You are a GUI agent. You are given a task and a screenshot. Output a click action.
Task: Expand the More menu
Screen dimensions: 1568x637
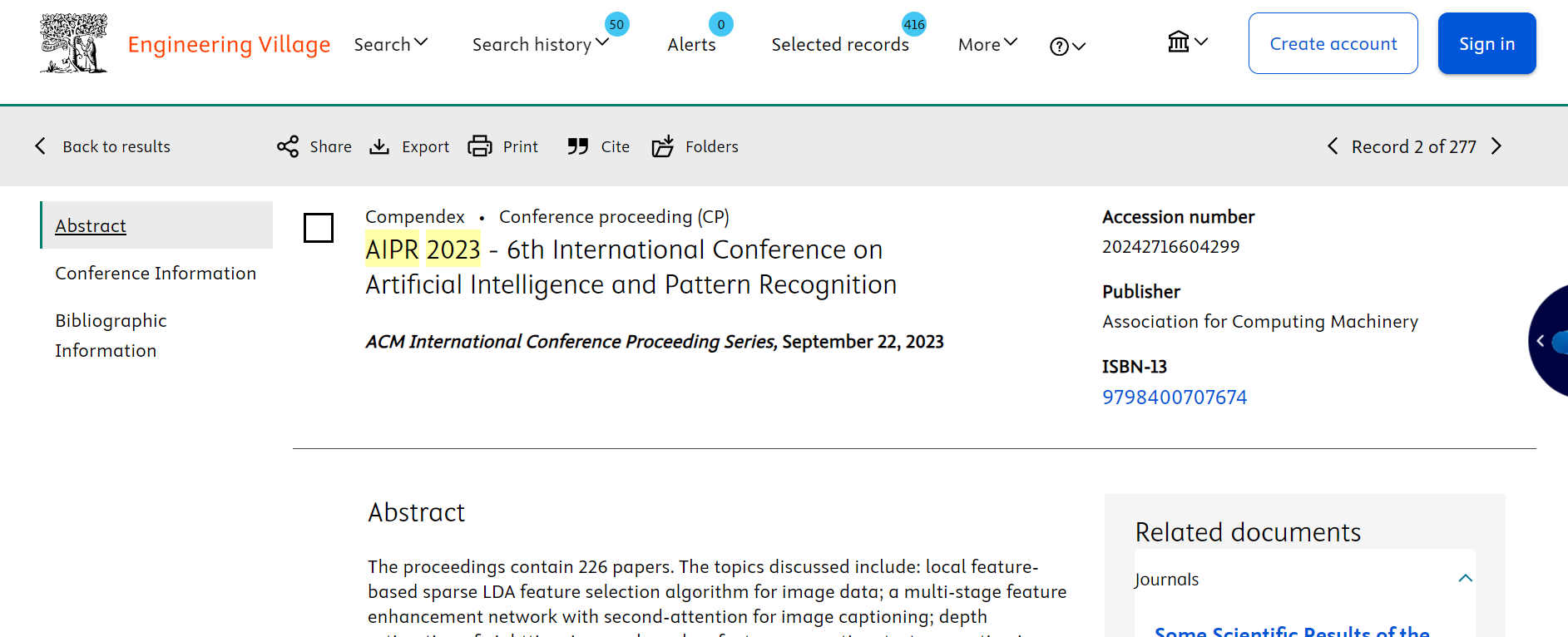click(x=987, y=44)
